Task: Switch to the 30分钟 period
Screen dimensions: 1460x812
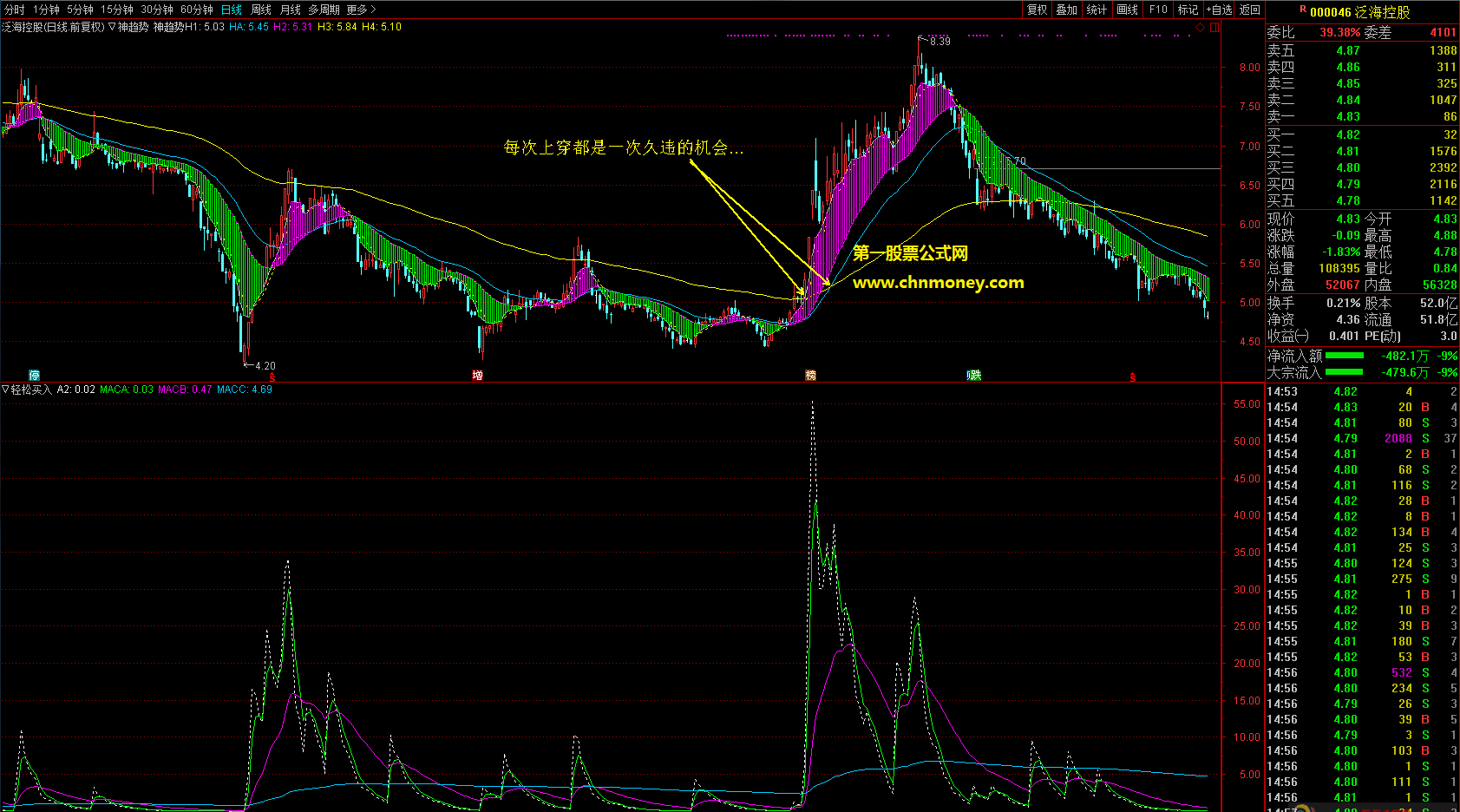Action: [x=157, y=10]
